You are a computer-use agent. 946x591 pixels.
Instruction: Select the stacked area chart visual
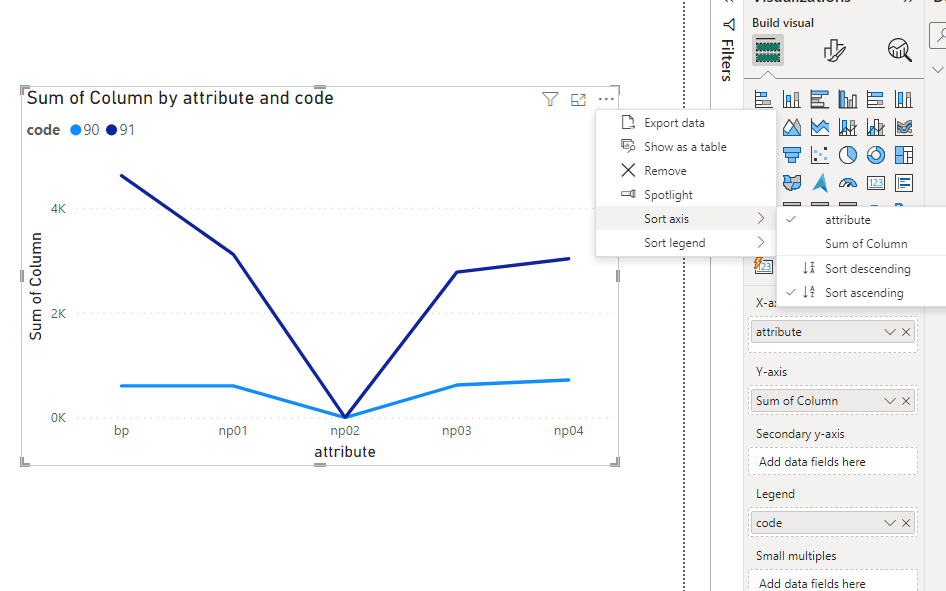point(819,127)
